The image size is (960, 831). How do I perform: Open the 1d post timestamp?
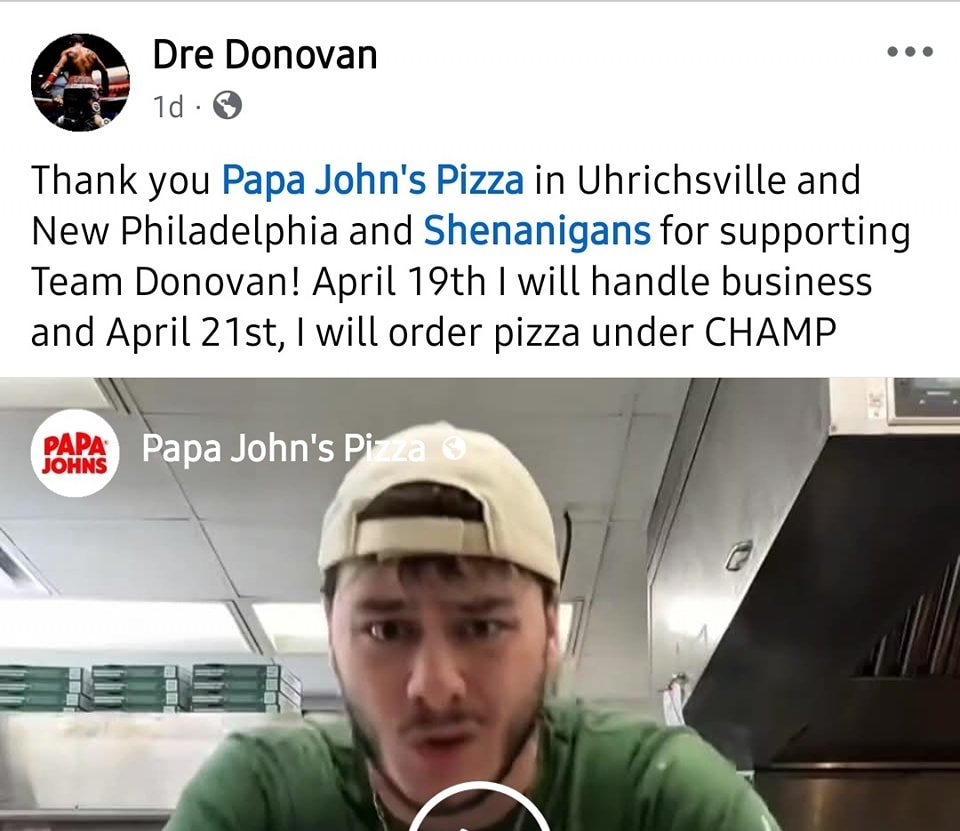168,107
